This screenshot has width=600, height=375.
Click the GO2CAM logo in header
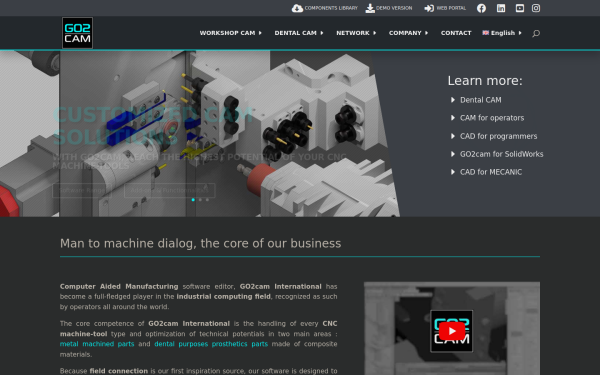(x=77, y=33)
